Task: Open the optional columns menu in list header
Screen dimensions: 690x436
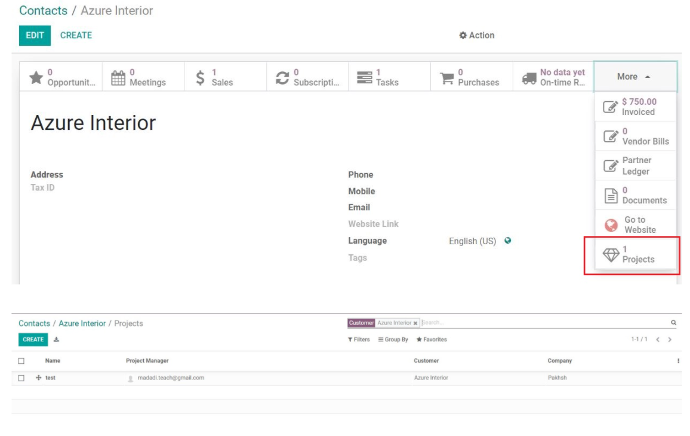Action: pyautogui.click(x=678, y=361)
